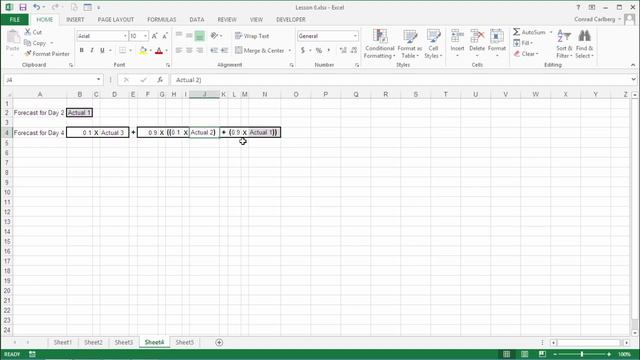Open Sort & Filter menu
The width and height of the screenshot is (640, 360).
click(x=564, y=44)
